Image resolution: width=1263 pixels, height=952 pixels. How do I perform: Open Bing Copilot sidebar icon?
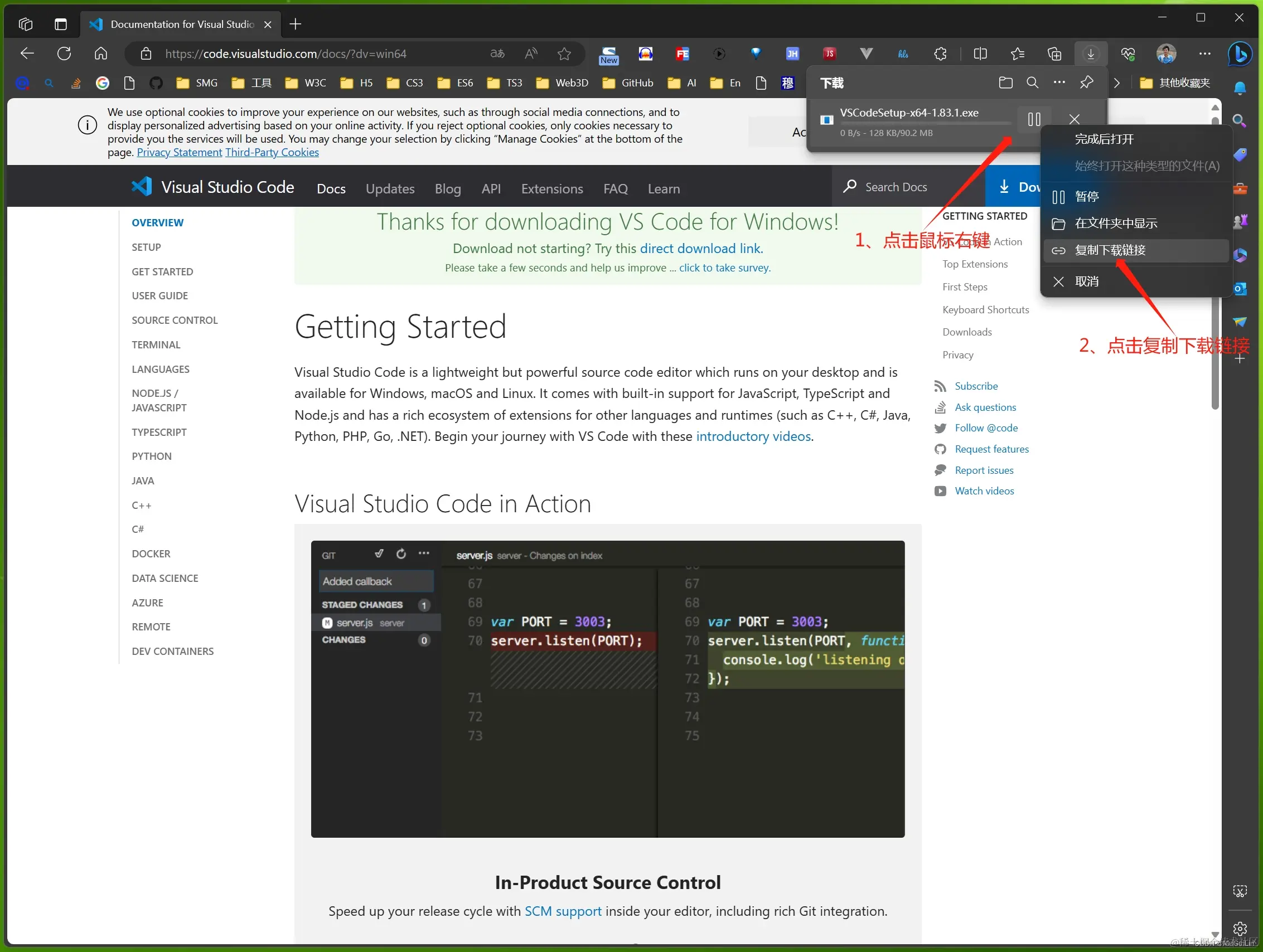point(1240,54)
